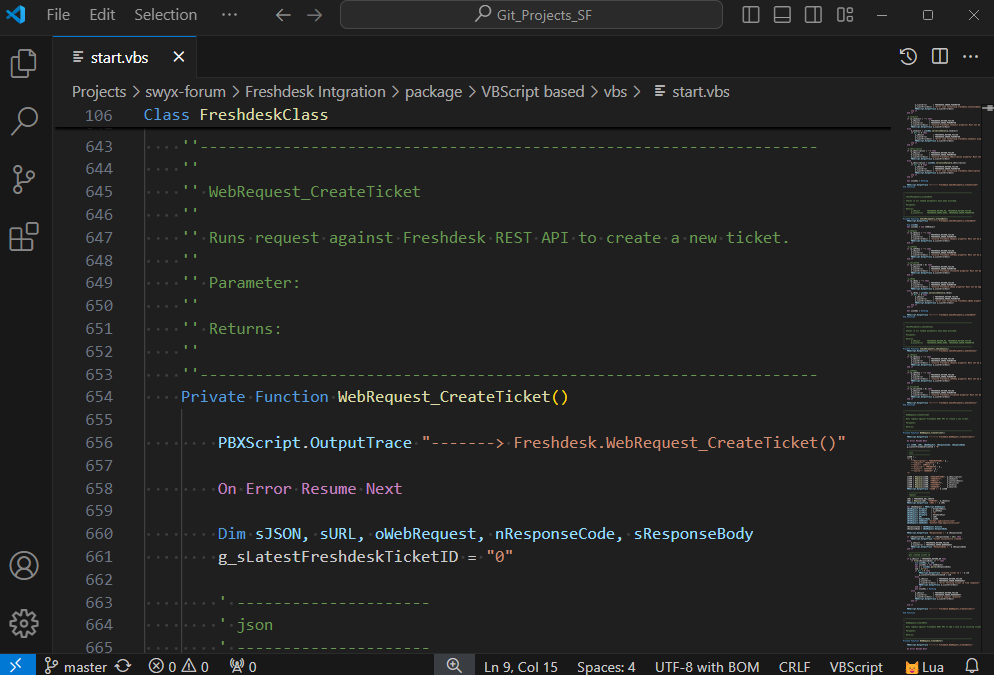Change indentation via Spaces: 4
This screenshot has width=994, height=675.
pyautogui.click(x=606, y=667)
